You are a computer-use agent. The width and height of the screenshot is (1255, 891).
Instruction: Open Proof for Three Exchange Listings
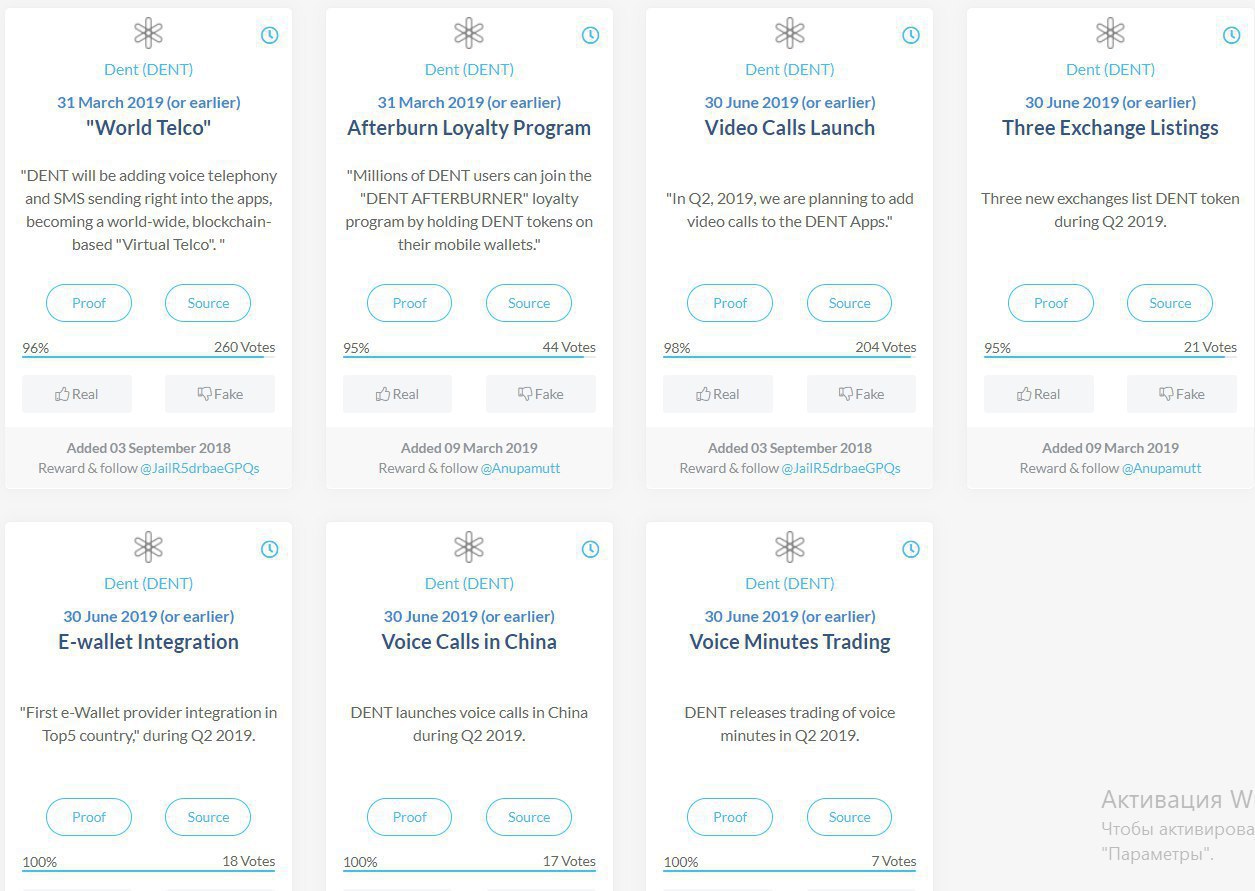tap(1051, 303)
